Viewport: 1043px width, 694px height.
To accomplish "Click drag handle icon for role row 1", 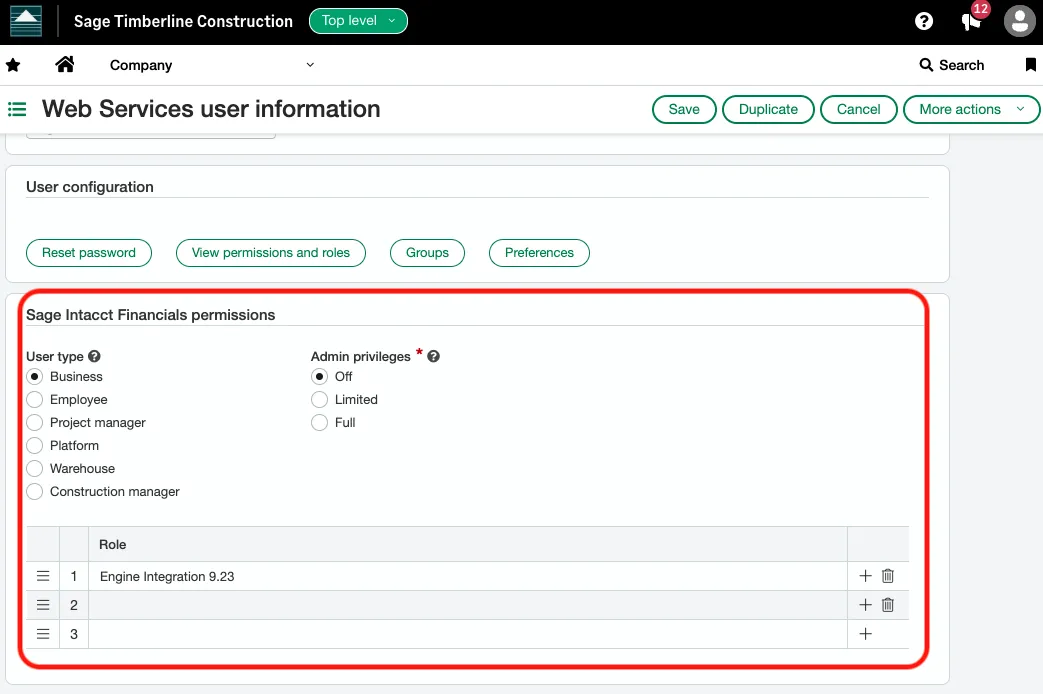I will (x=43, y=576).
